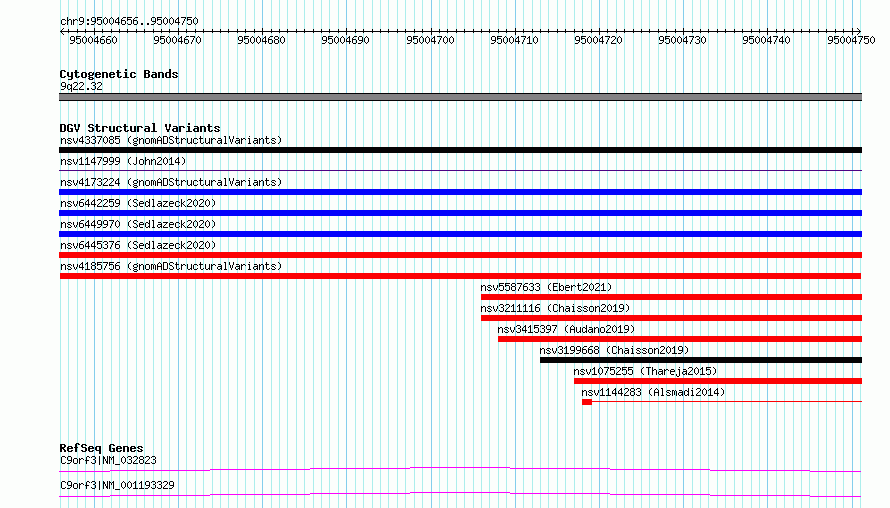This screenshot has width=890, height=508.
Task: Click ruler position 95004710
Action: 514,40
